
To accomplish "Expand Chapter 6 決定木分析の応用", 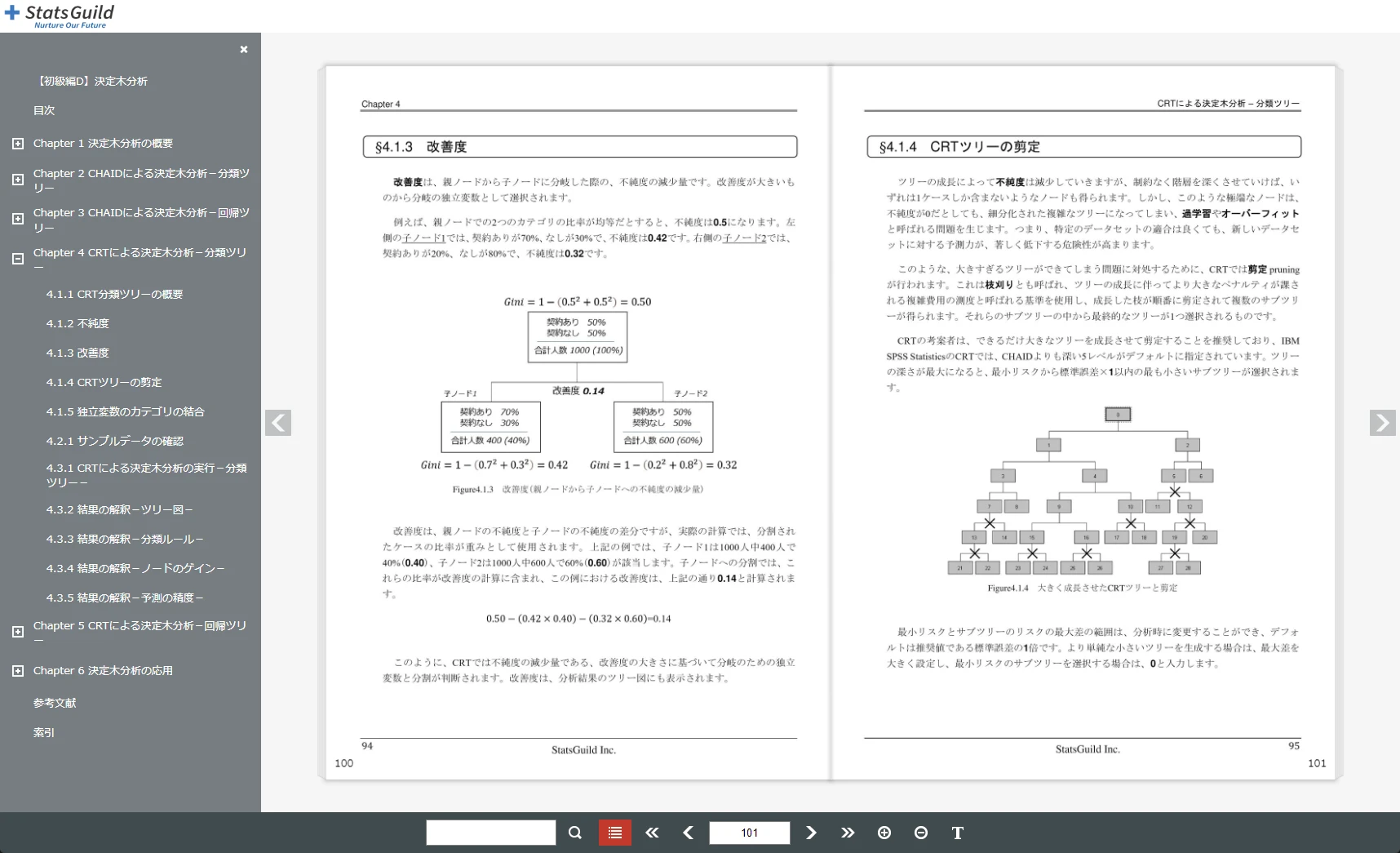I will pyautogui.click(x=17, y=670).
